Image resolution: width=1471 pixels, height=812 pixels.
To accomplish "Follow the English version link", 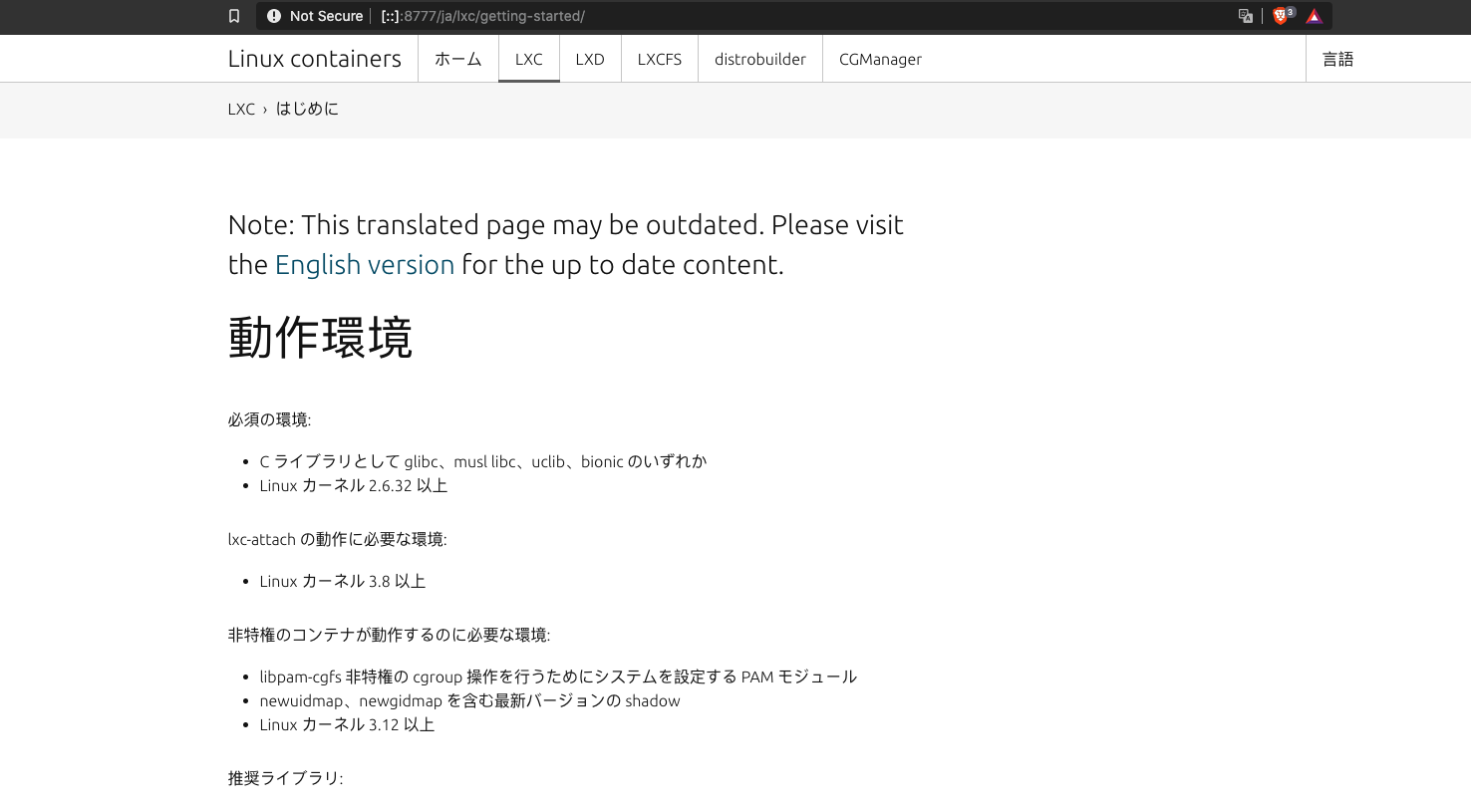I will (365, 264).
